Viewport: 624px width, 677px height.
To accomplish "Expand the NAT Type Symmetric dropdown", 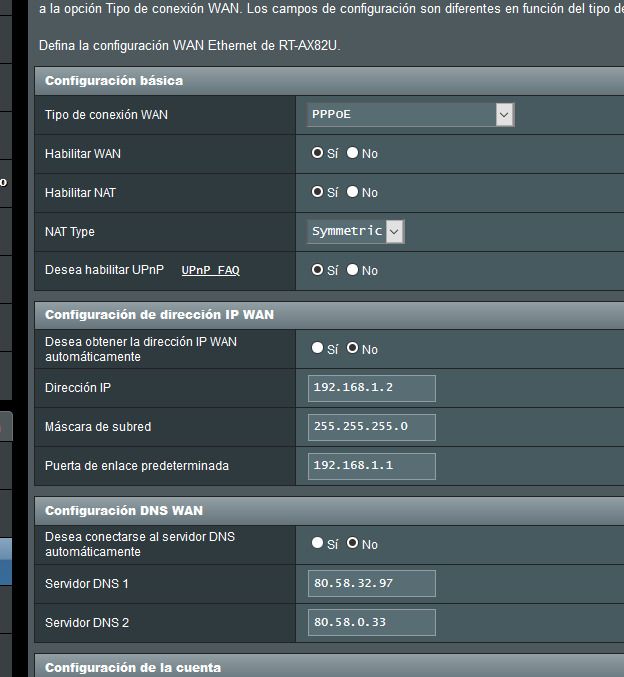I will point(356,232).
